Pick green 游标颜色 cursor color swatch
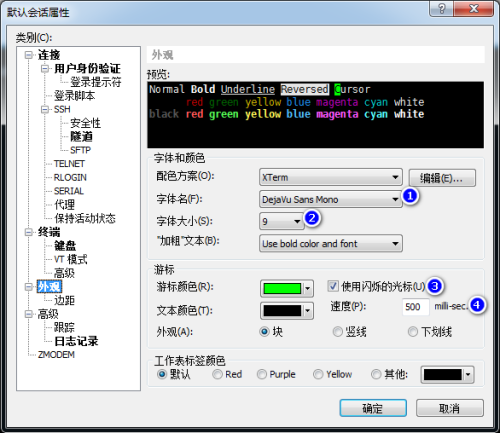This screenshot has width=500, height=433. click(x=287, y=288)
